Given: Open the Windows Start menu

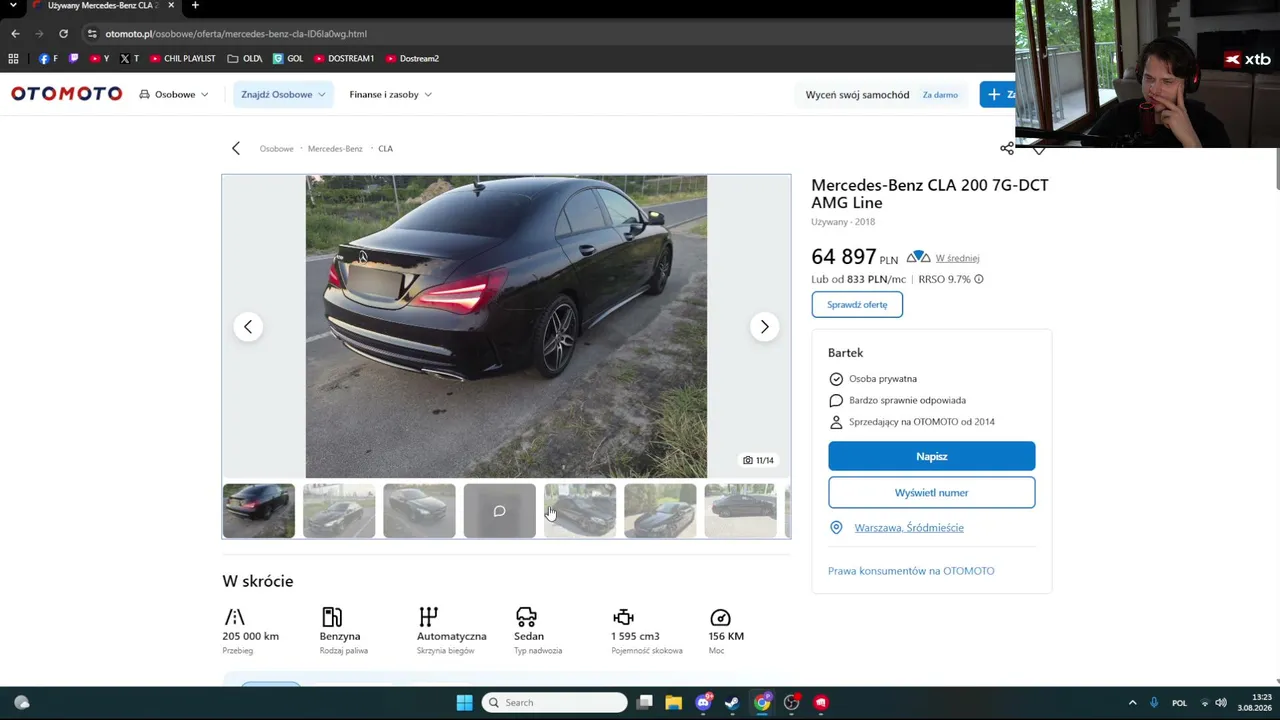Looking at the screenshot, I should [x=464, y=702].
